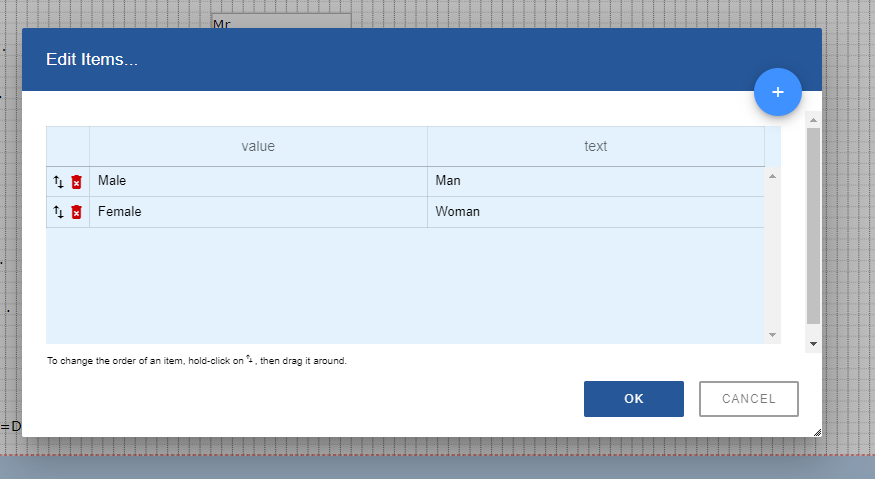Image resolution: width=875 pixels, height=479 pixels.
Task: Click the 'text' column header
Action: pos(595,146)
